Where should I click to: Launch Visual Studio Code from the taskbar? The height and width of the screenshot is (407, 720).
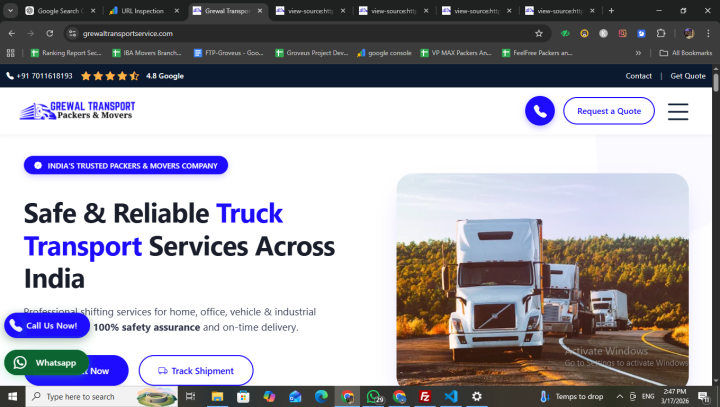click(x=451, y=396)
